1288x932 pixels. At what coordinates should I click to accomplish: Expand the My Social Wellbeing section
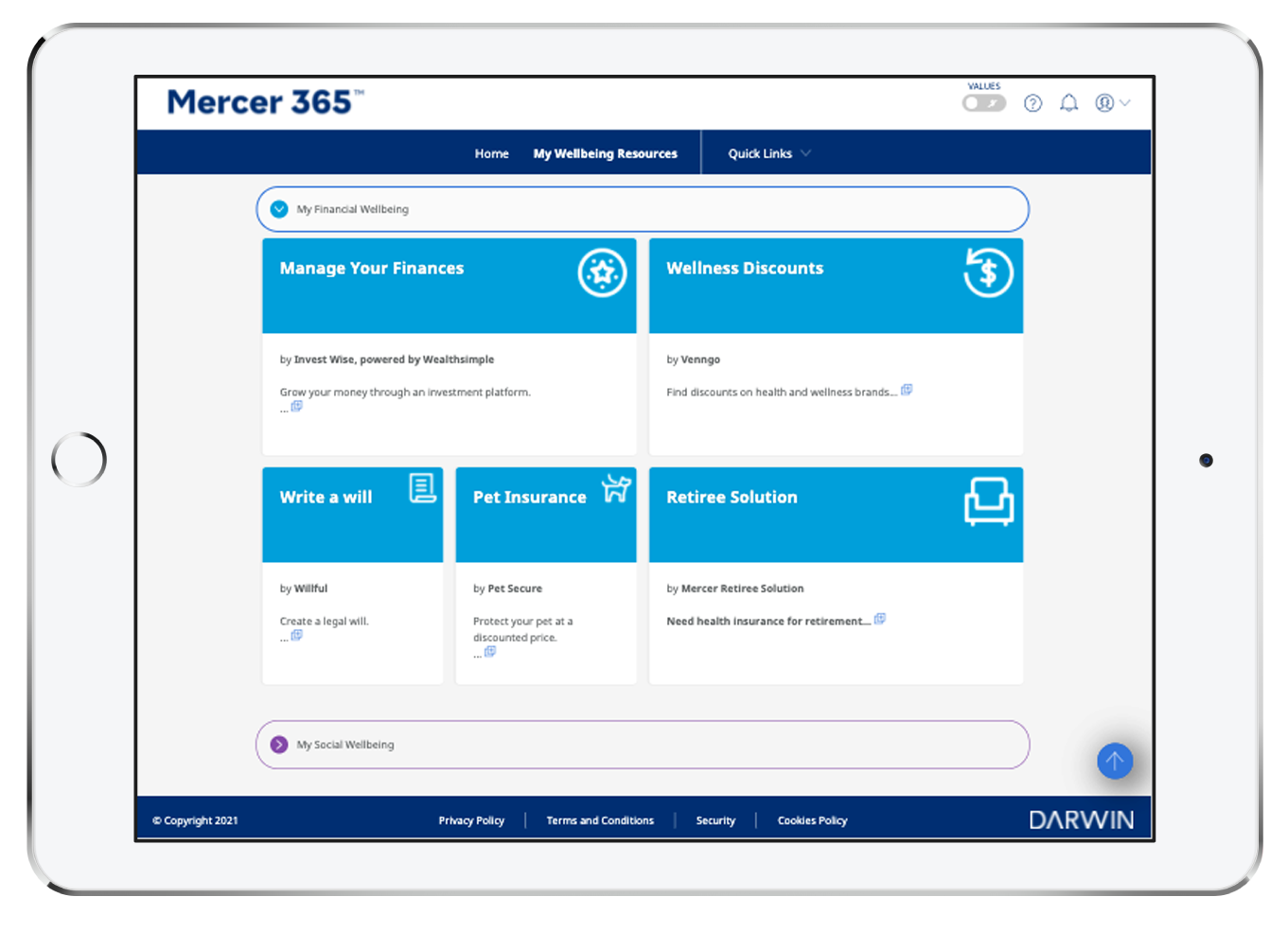click(279, 745)
